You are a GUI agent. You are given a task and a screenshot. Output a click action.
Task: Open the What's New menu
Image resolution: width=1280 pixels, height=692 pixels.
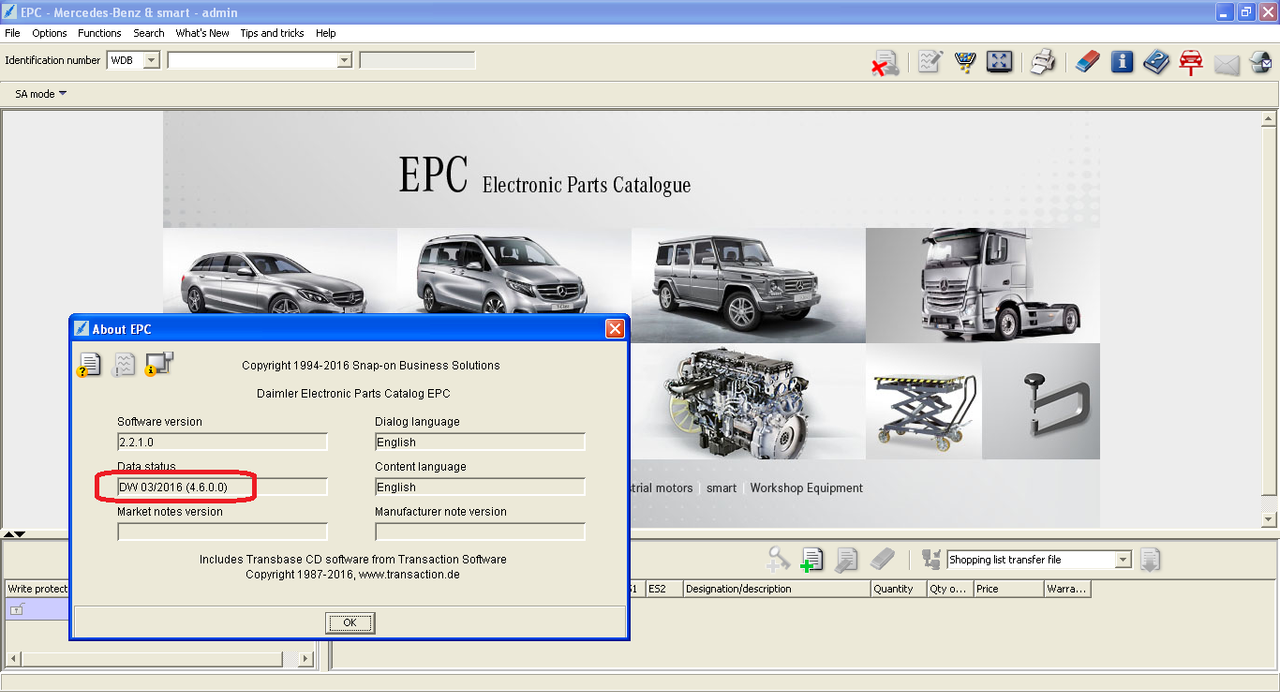tap(202, 33)
